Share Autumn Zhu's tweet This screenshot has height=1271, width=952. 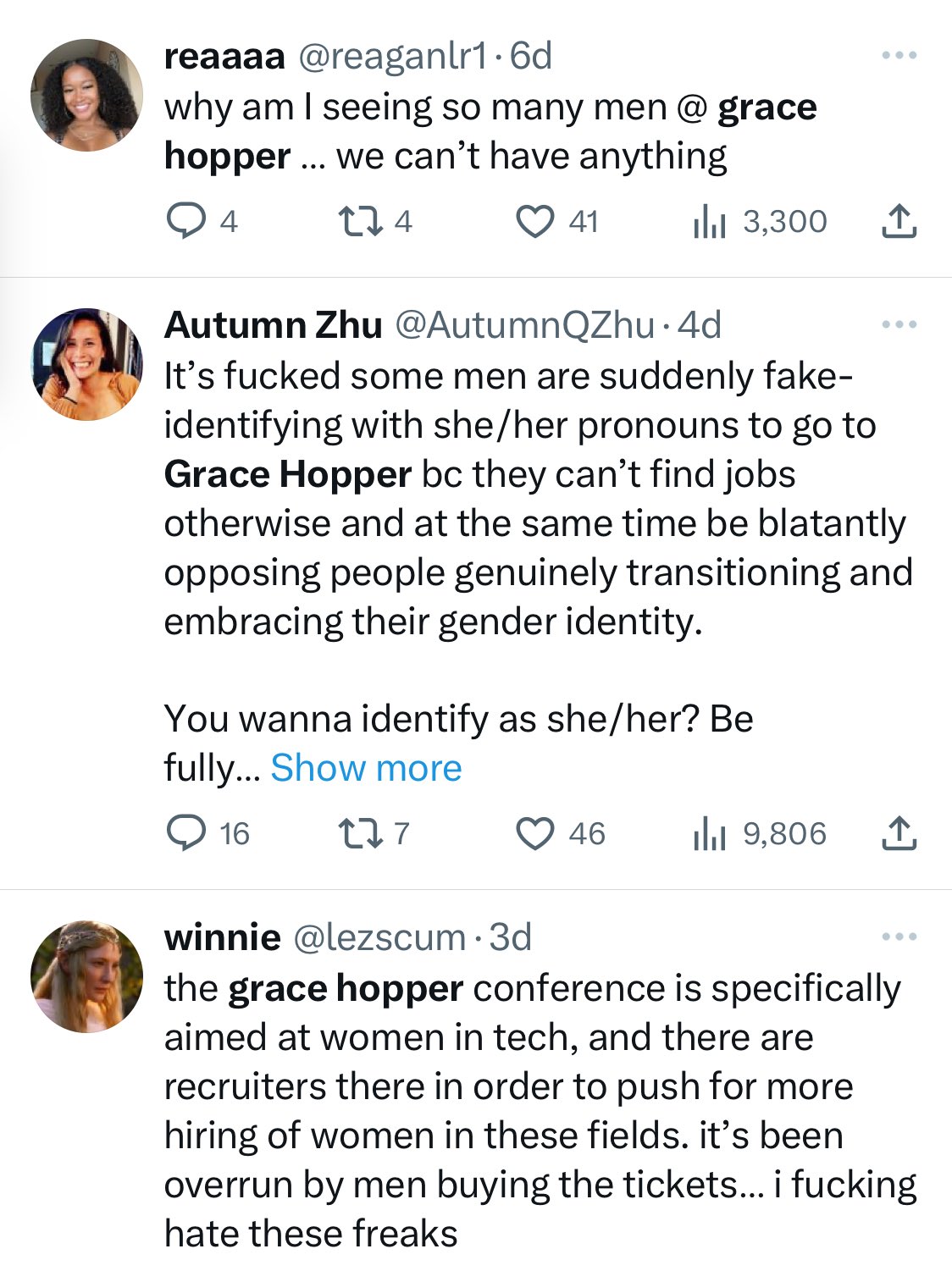coord(899,833)
